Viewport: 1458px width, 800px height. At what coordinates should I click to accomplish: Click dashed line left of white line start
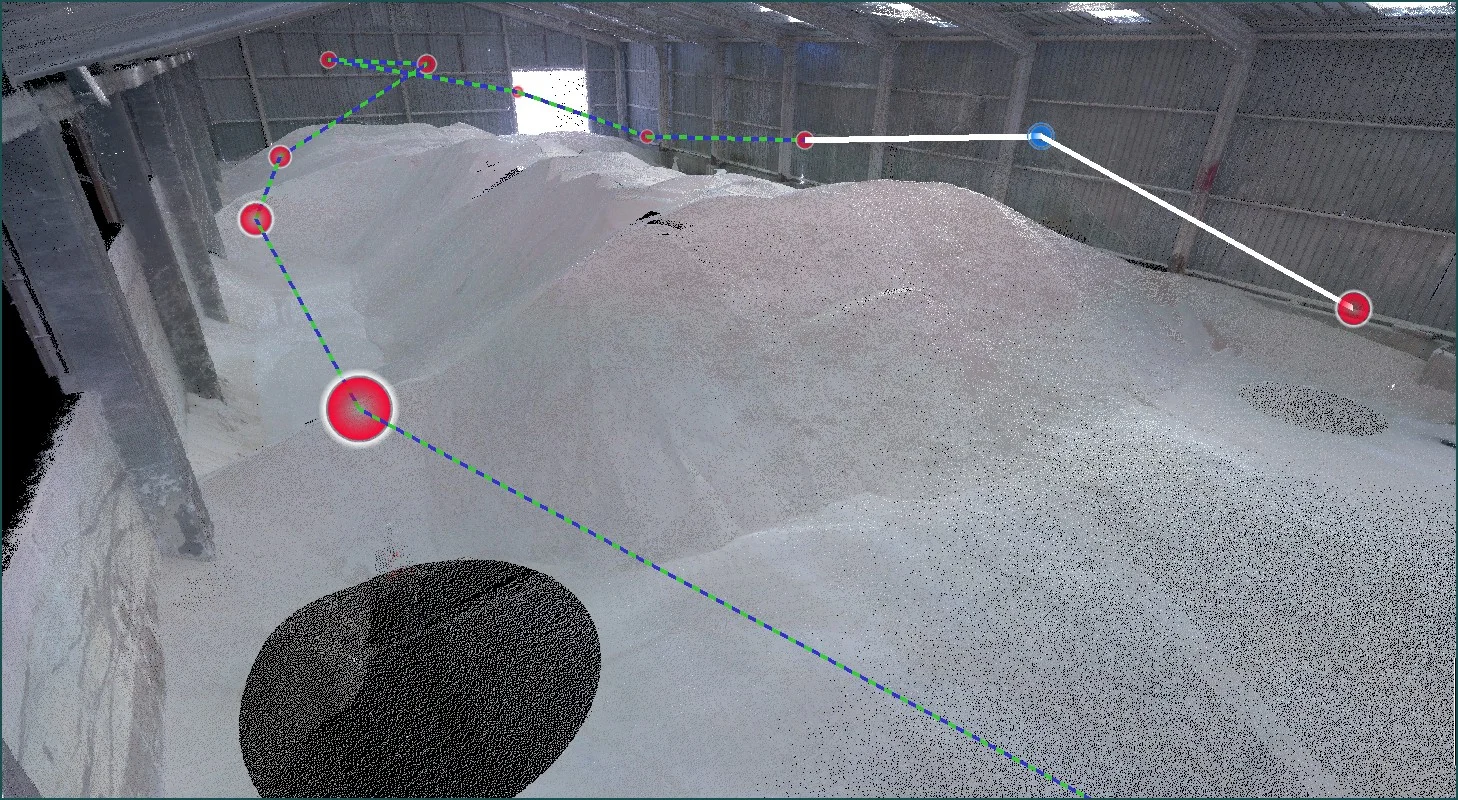[725, 139]
